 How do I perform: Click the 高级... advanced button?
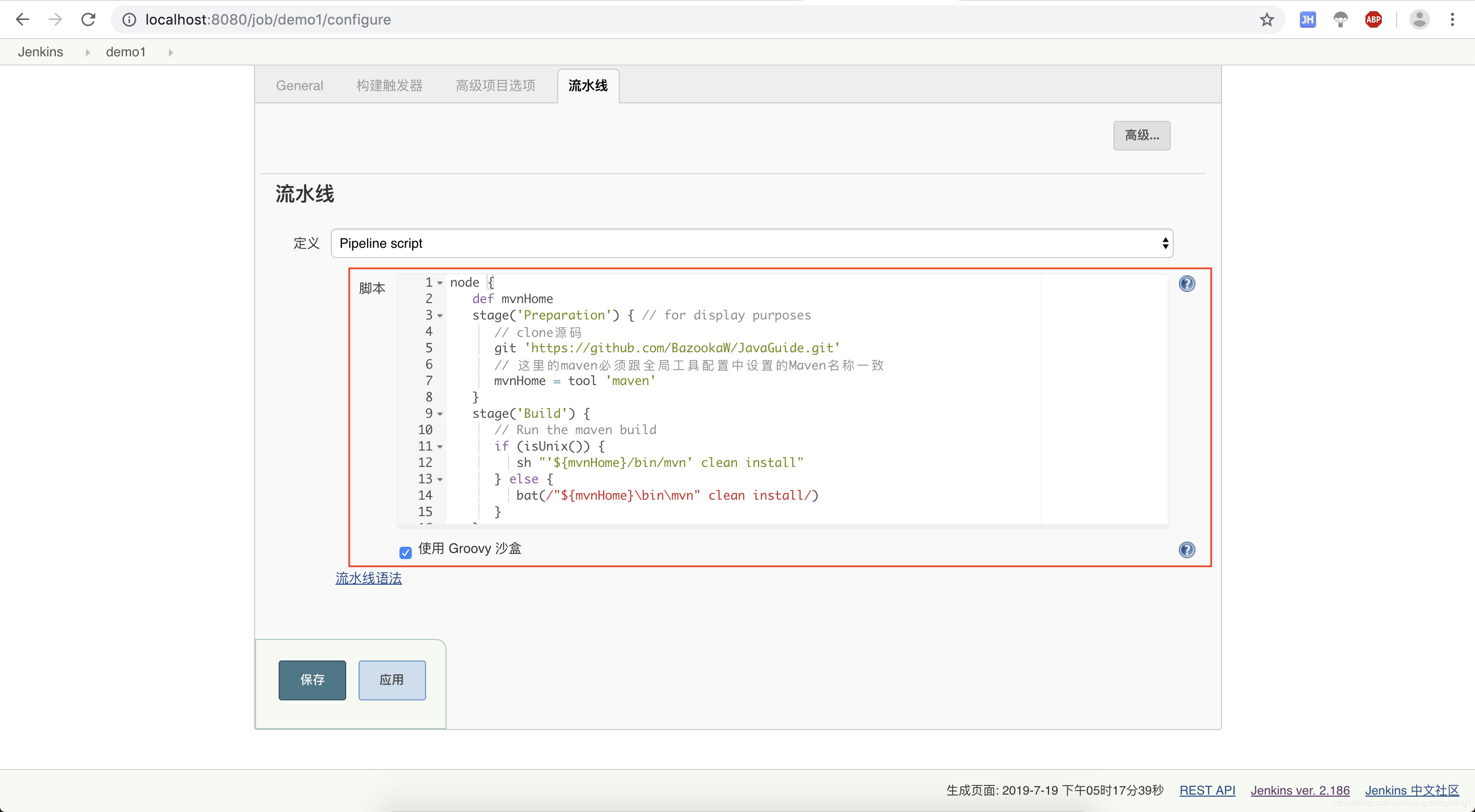tap(1141, 136)
